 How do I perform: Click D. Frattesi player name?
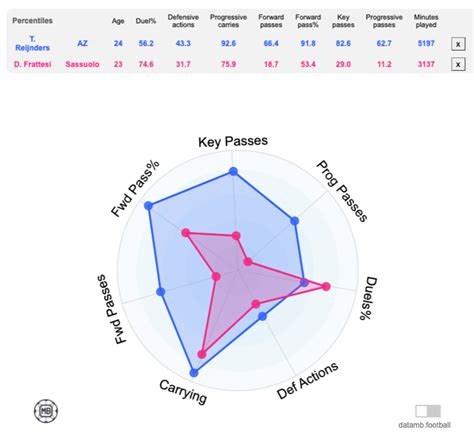(33, 64)
